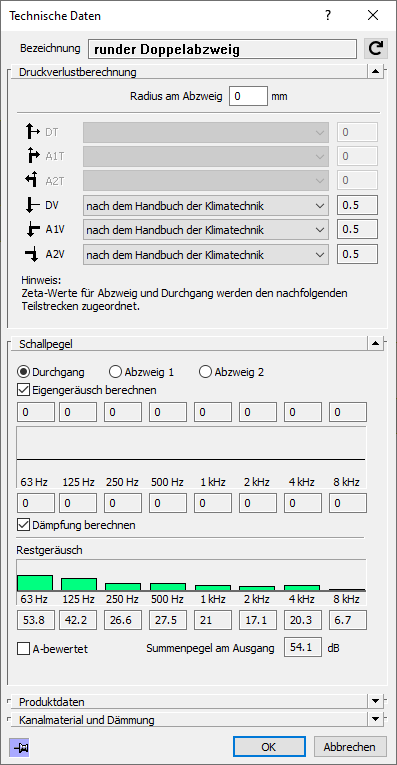Click the green 63 Hz Restgeräusch bar
Image resolution: width=397 pixels, height=765 pixels.
click(x=35, y=583)
